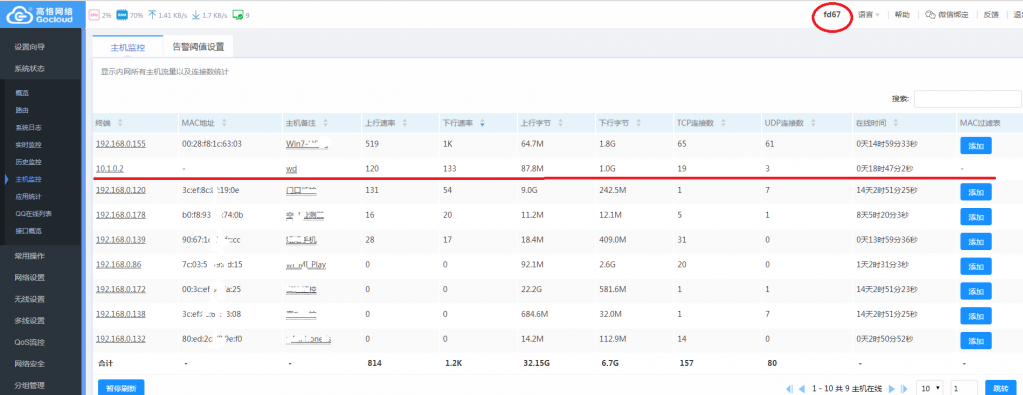Switch to the 告警阈值设置 tab
Screen dimensions: 1023x395
(x=198, y=47)
